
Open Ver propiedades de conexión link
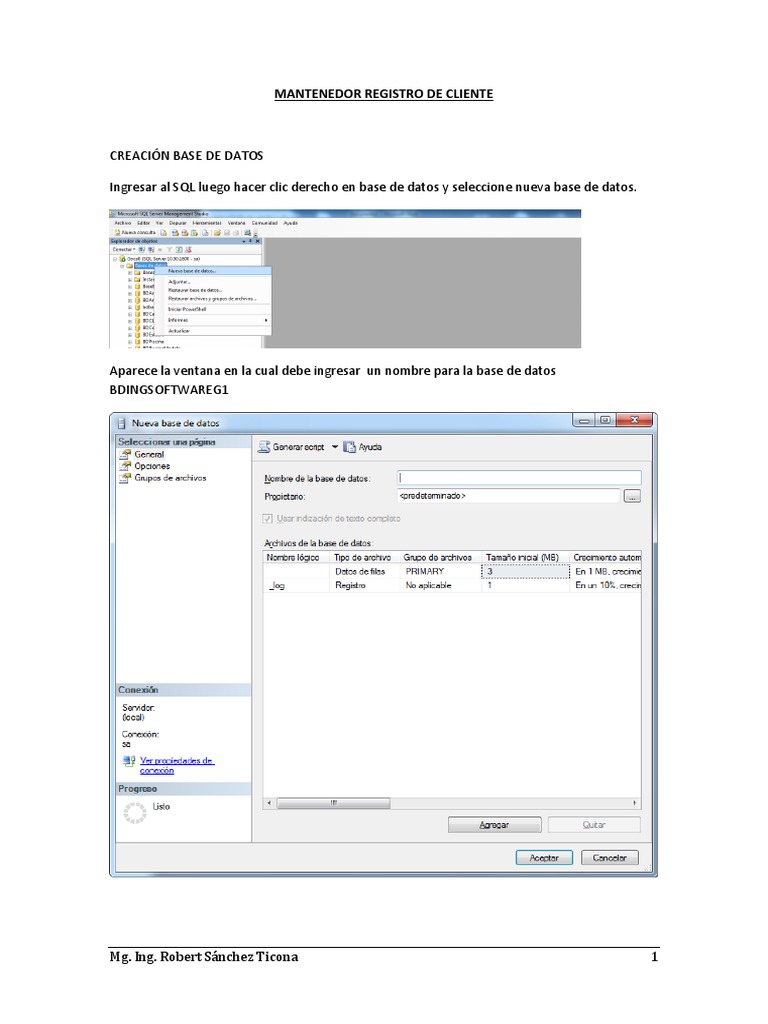tap(176, 765)
